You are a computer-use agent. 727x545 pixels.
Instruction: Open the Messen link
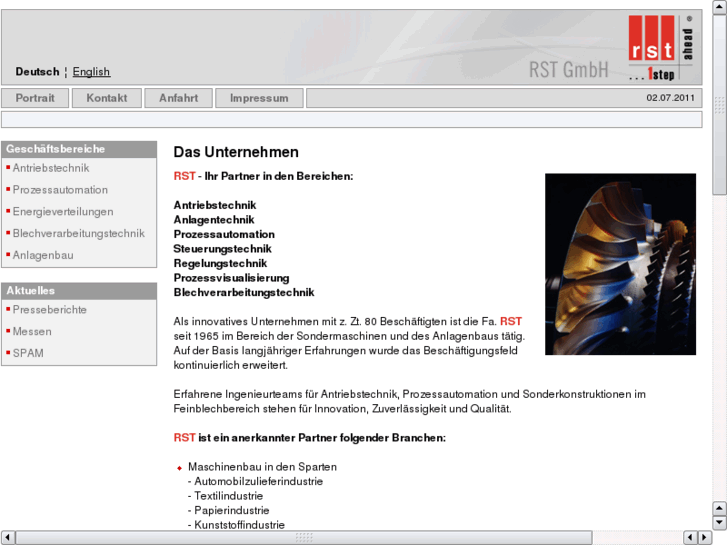pyautogui.click(x=32, y=331)
